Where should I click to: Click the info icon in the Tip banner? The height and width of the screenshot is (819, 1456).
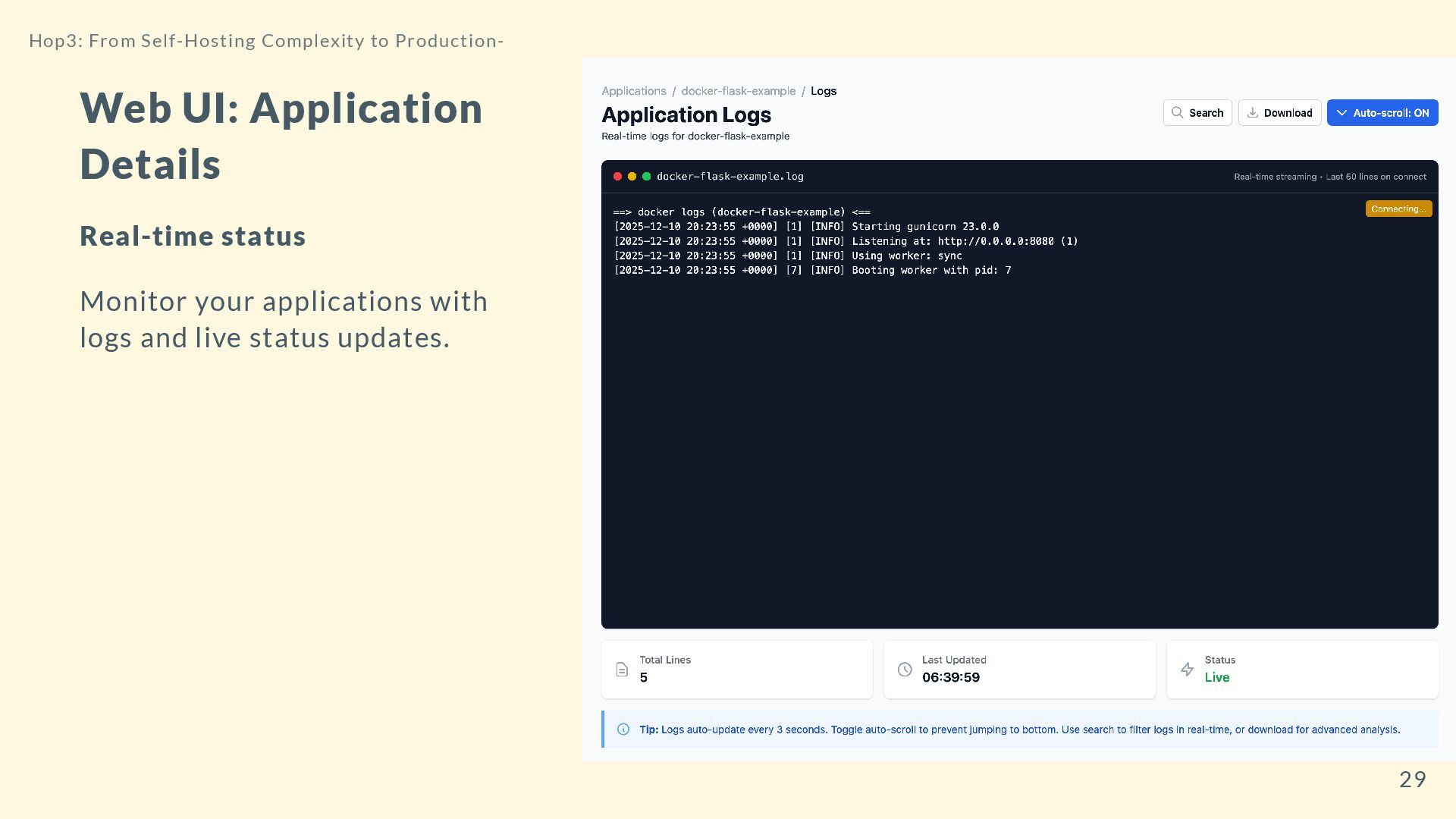(x=623, y=730)
